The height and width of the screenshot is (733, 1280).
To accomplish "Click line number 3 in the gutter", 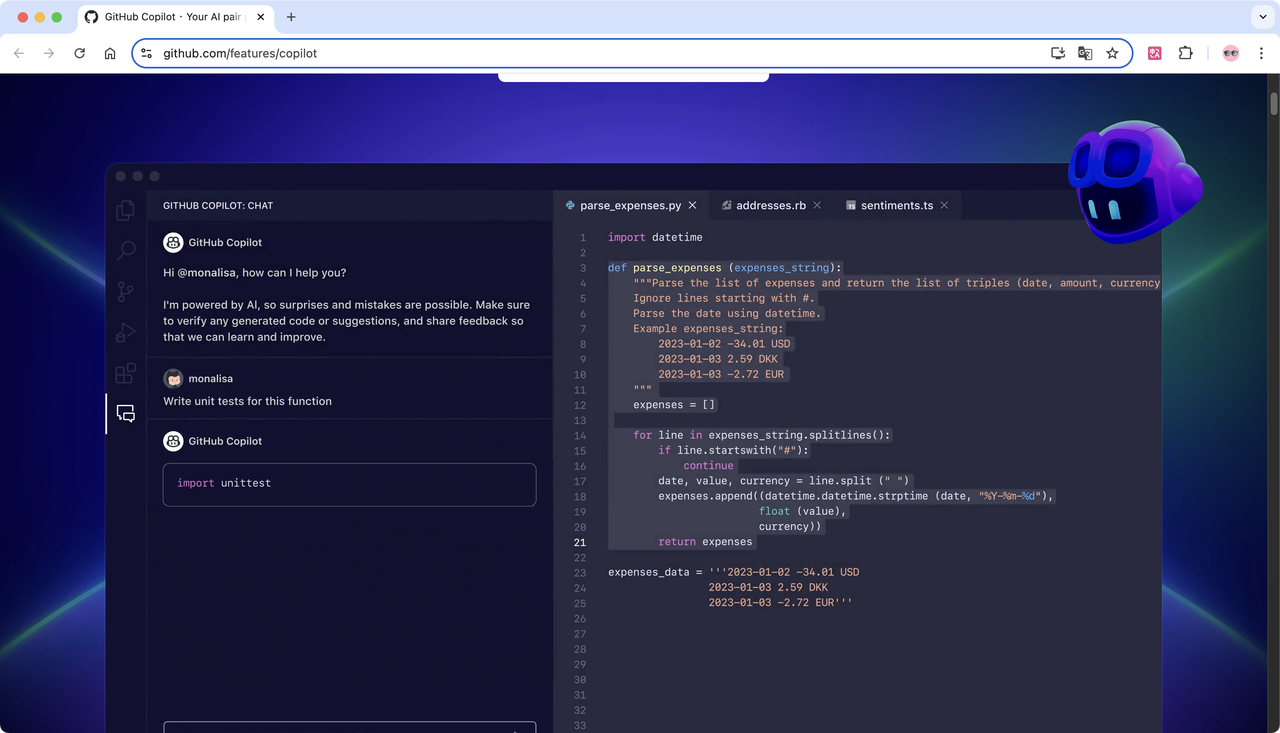I will point(582,268).
